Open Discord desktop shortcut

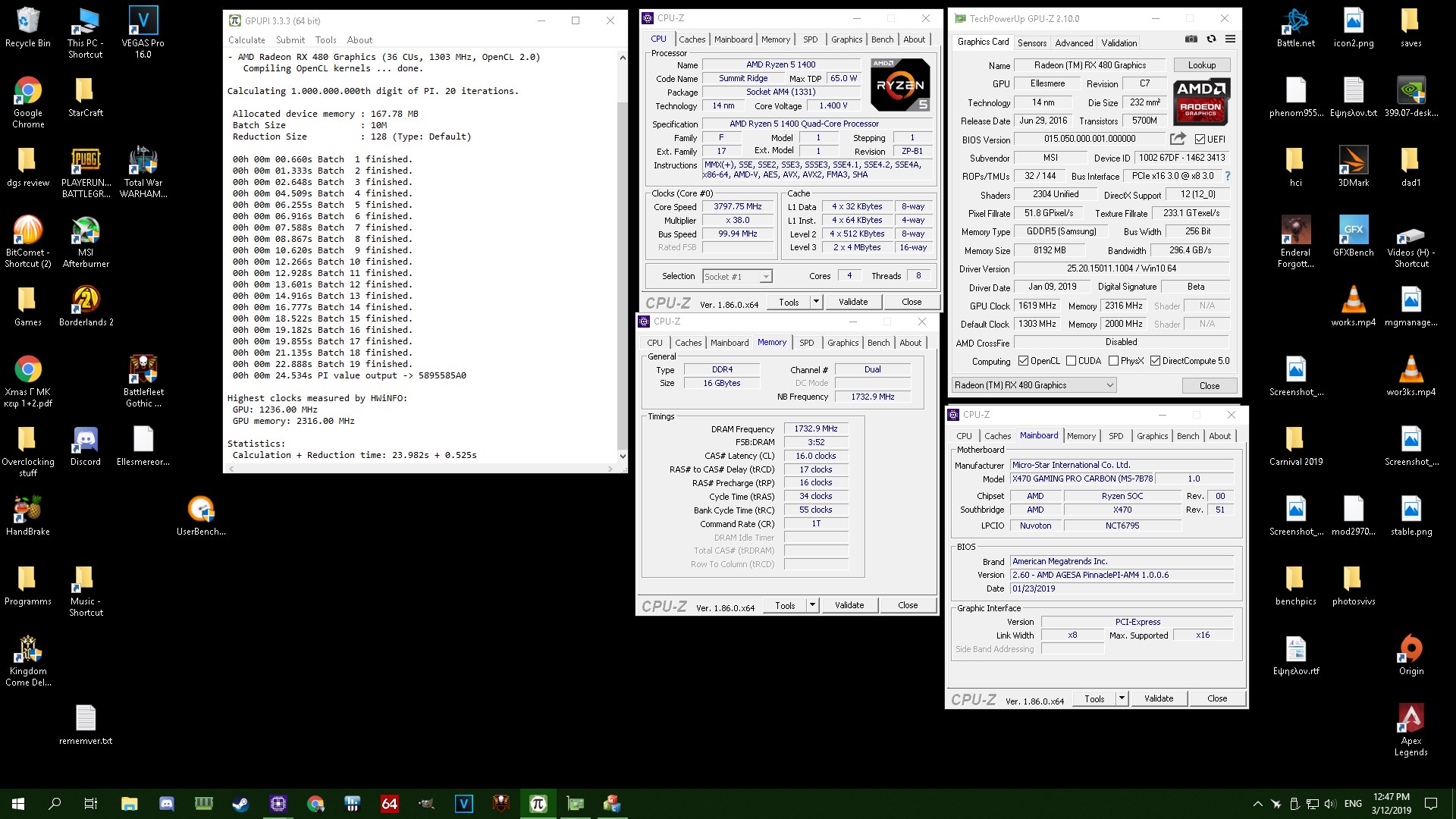click(x=86, y=446)
